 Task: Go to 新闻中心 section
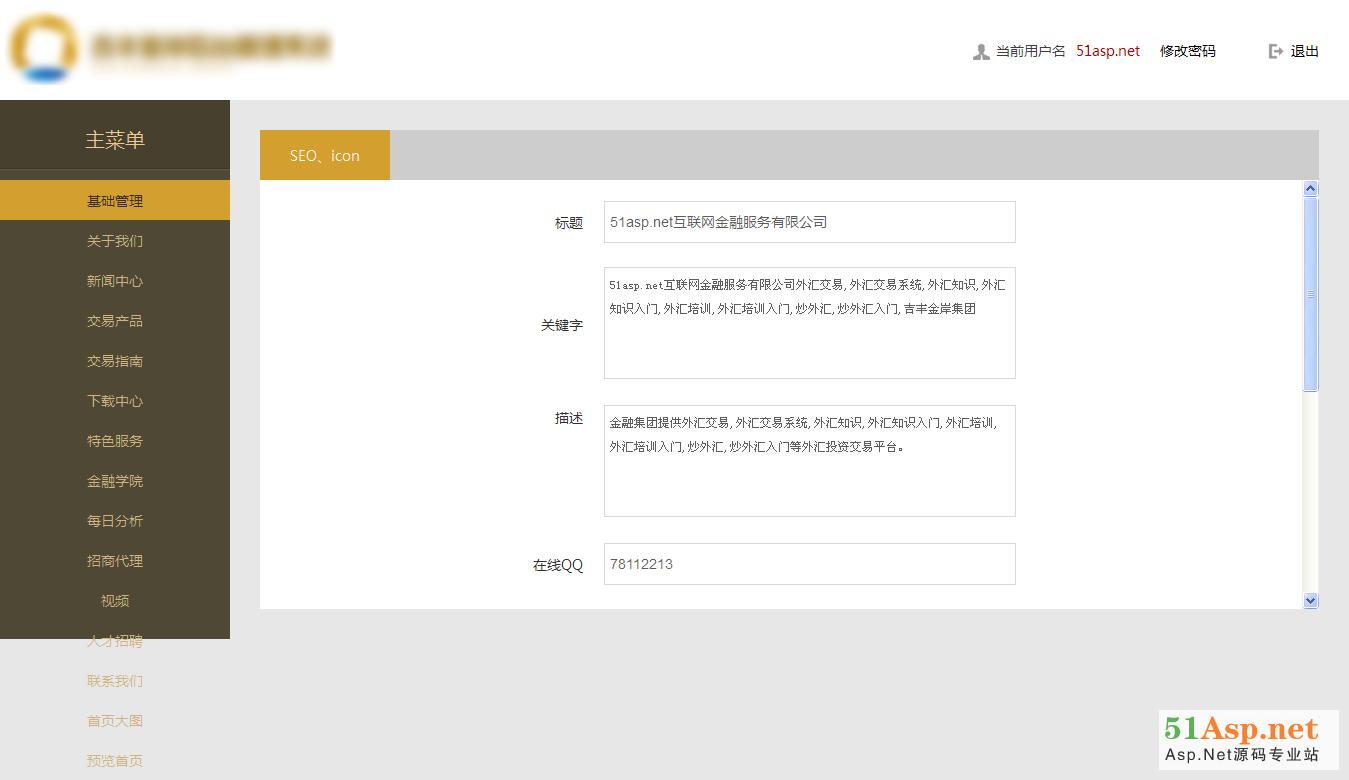pyautogui.click(x=115, y=281)
